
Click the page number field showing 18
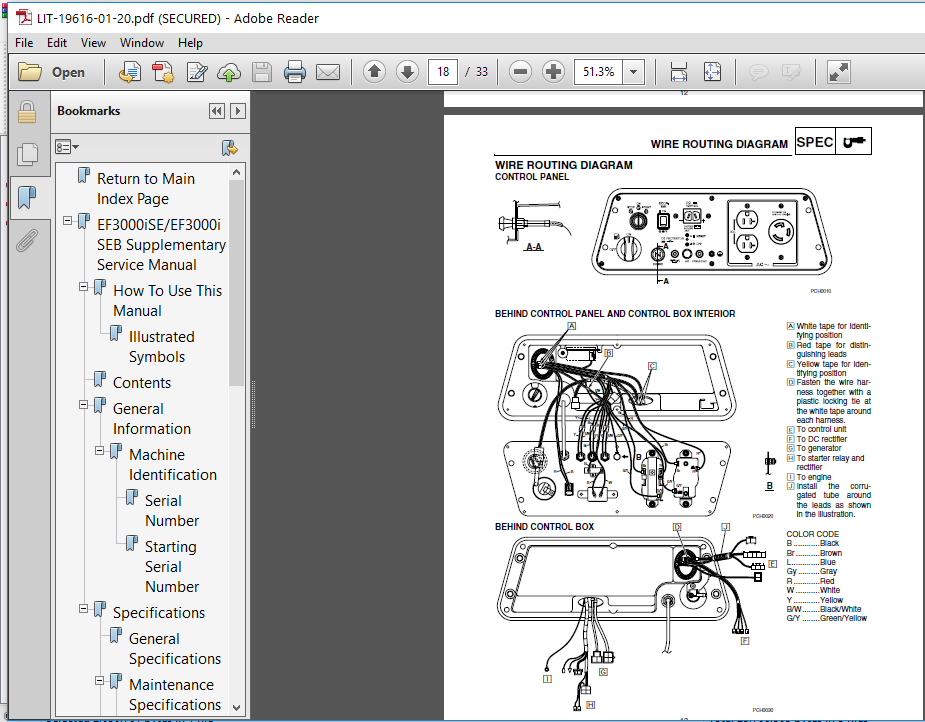coord(443,72)
